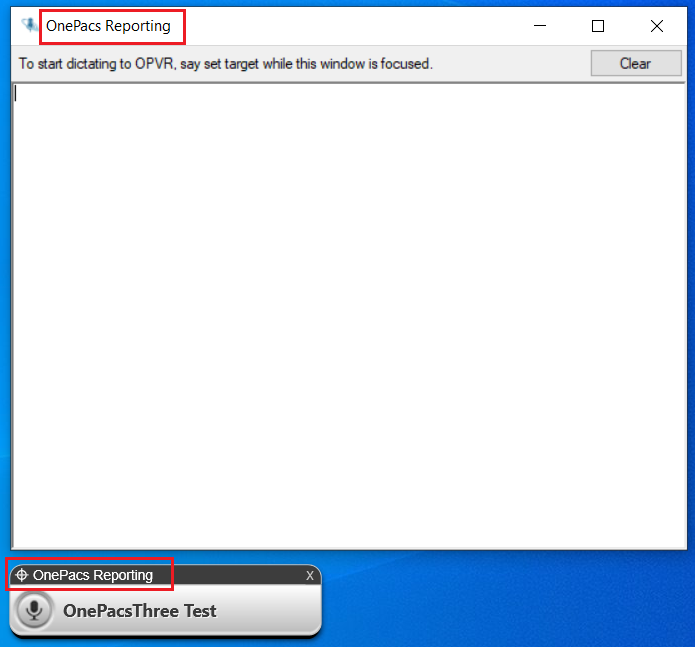Click the 'To start dictating to OPVR' instruction text

(x=226, y=64)
